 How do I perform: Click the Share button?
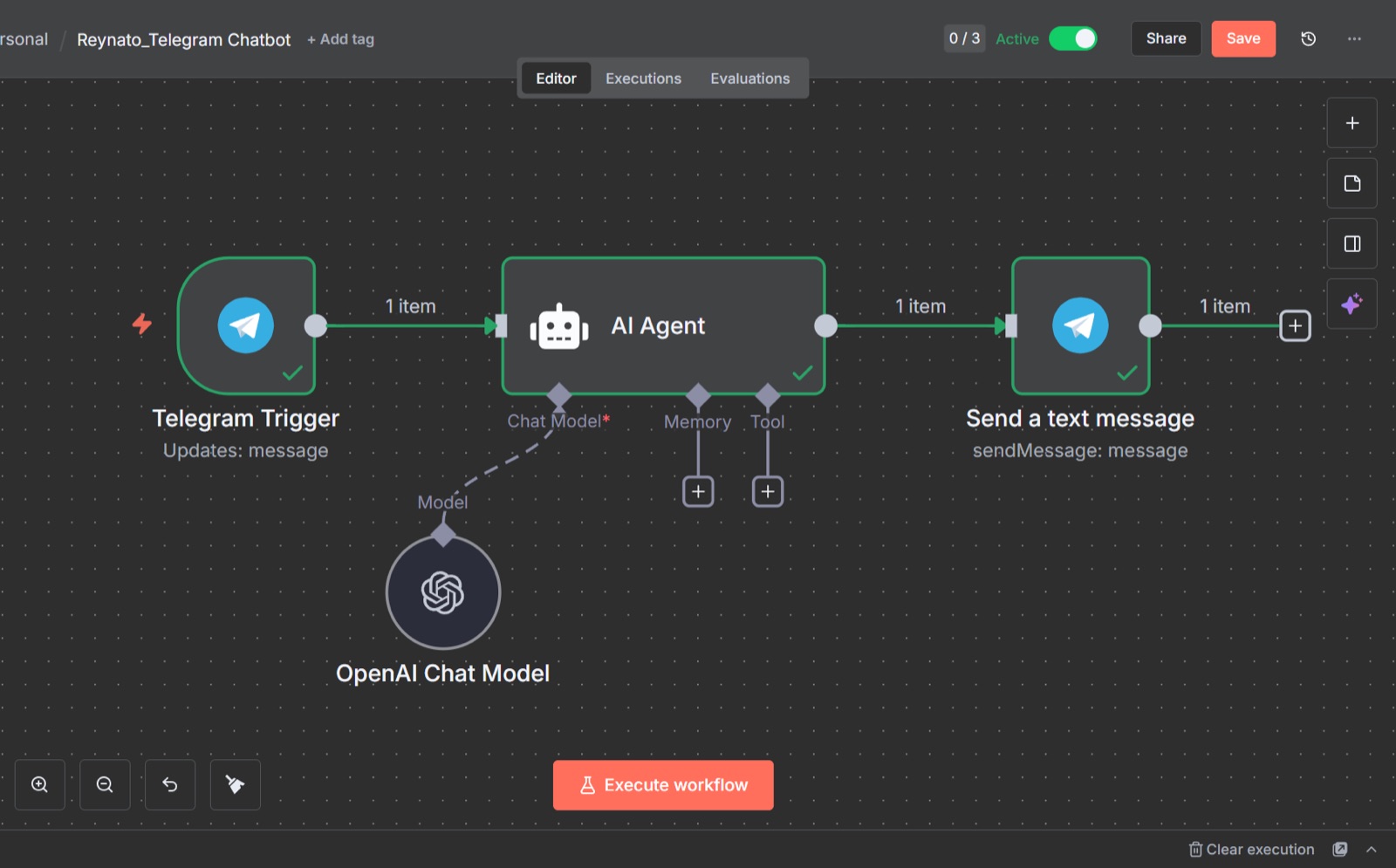[1167, 38]
